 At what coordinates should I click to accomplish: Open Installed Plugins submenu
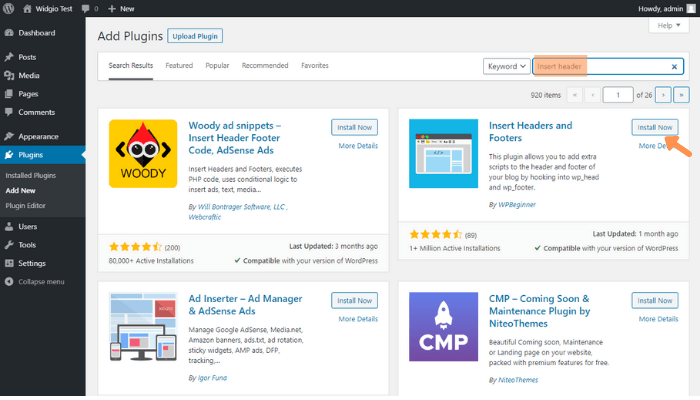[30, 175]
